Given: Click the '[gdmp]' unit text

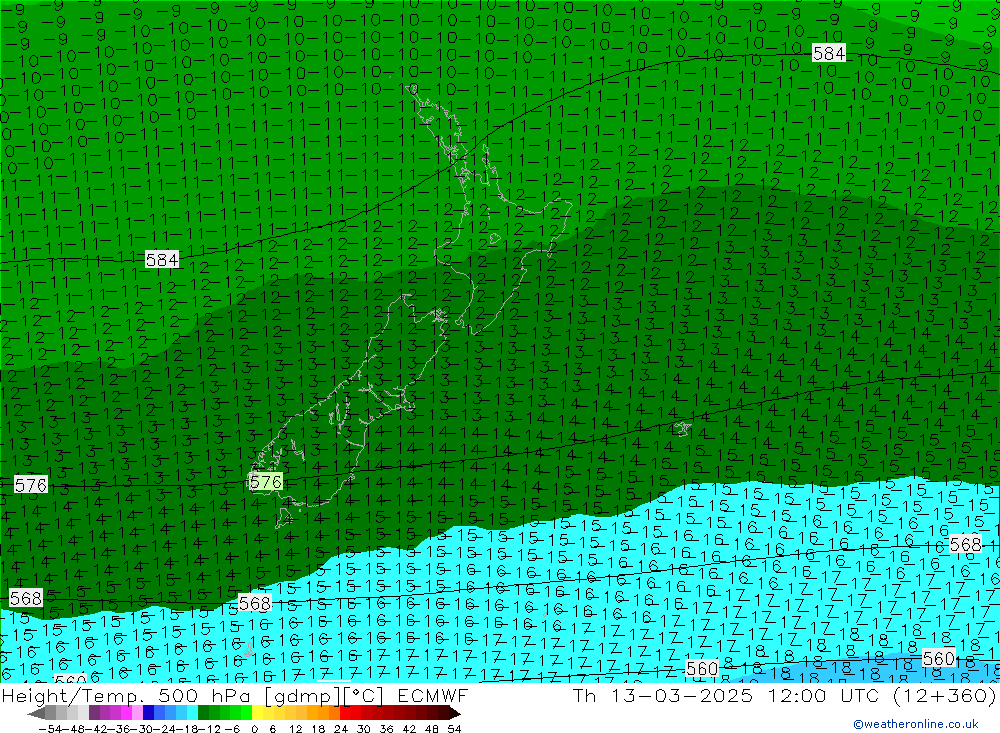Looking at the screenshot, I should 304,697.
